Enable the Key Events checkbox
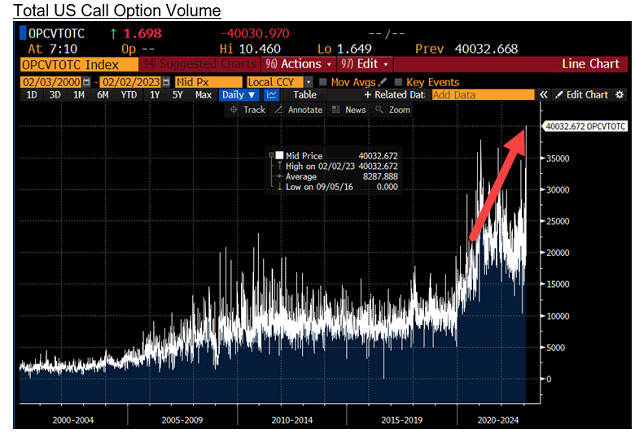 click(398, 82)
